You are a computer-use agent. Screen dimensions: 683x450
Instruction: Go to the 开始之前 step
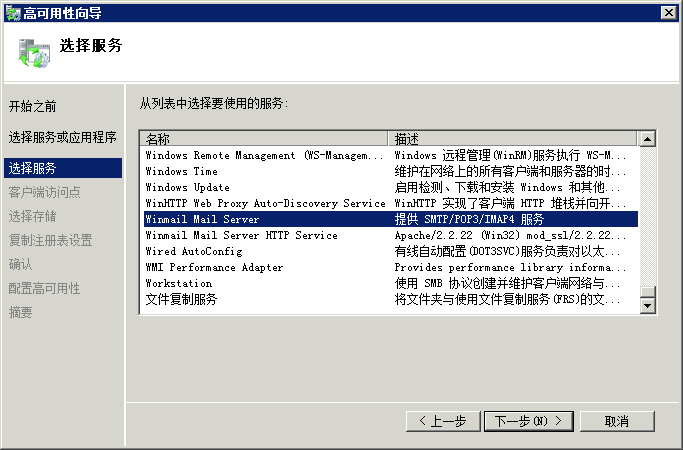[33, 106]
